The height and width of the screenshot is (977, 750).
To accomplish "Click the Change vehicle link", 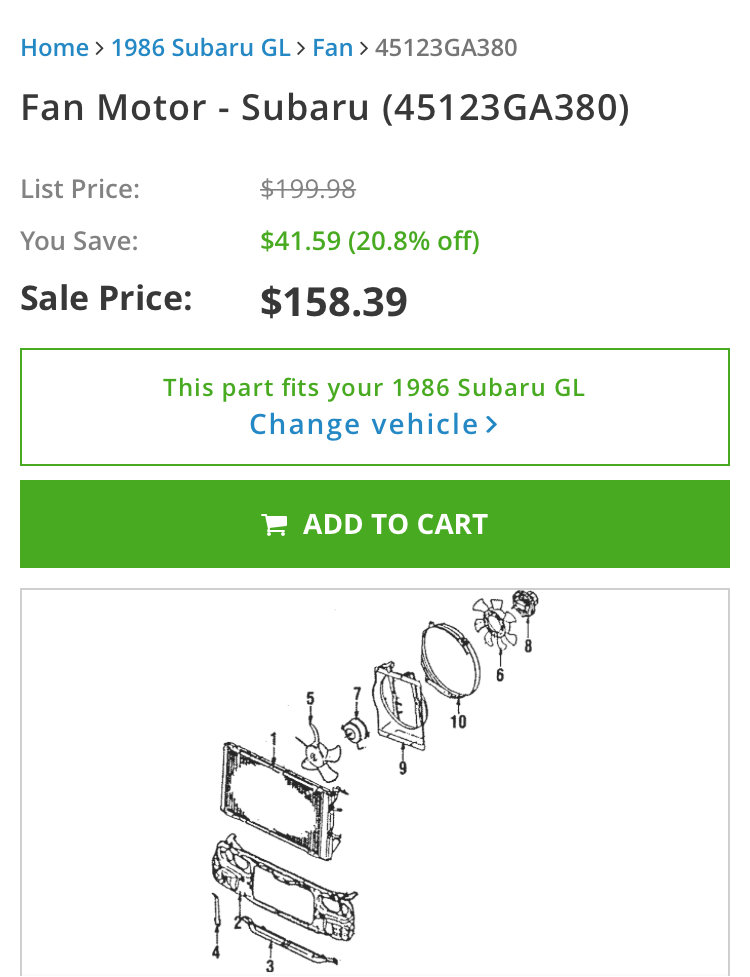I will [364, 424].
